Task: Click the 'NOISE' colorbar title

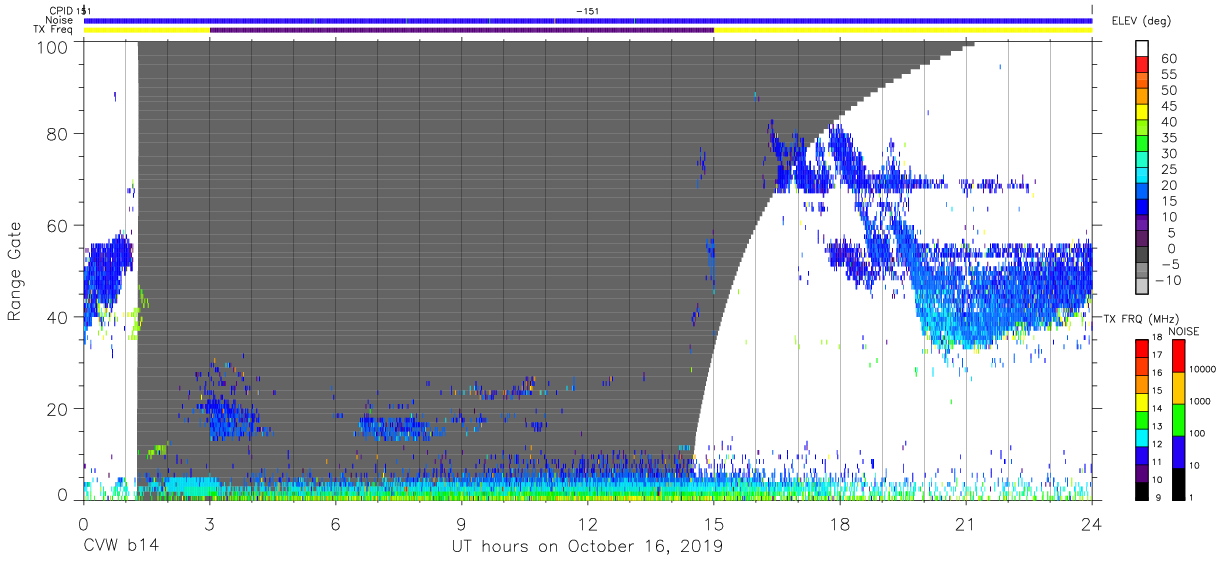Action: coord(1183,331)
